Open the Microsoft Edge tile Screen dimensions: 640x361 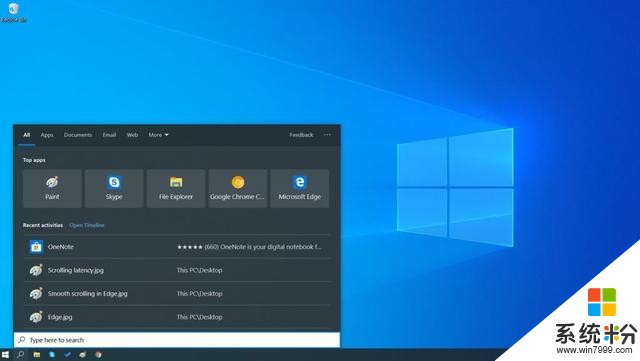pos(300,189)
